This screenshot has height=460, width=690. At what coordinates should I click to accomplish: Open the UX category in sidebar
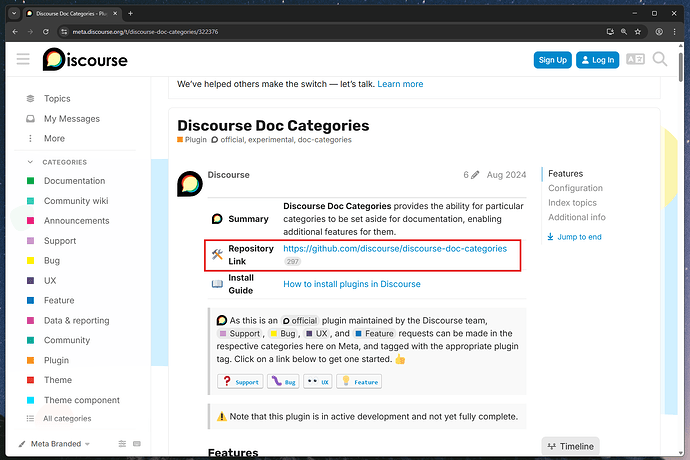coord(50,280)
